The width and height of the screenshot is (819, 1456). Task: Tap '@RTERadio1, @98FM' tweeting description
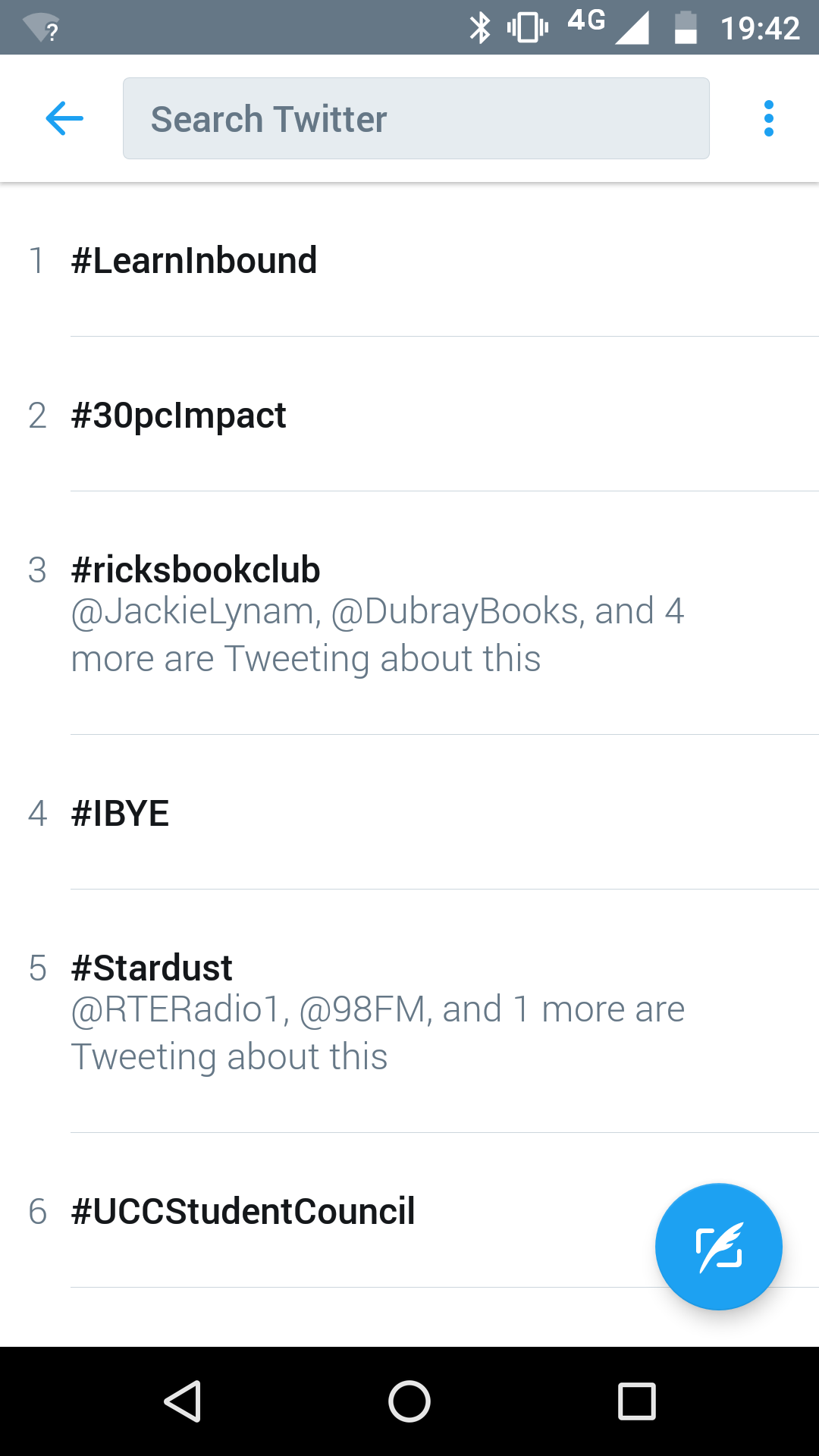pyautogui.click(x=378, y=1033)
